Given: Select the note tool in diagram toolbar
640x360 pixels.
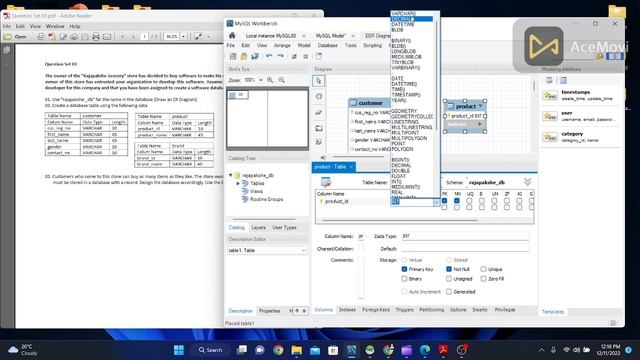Looking at the screenshot, I should [319, 142].
